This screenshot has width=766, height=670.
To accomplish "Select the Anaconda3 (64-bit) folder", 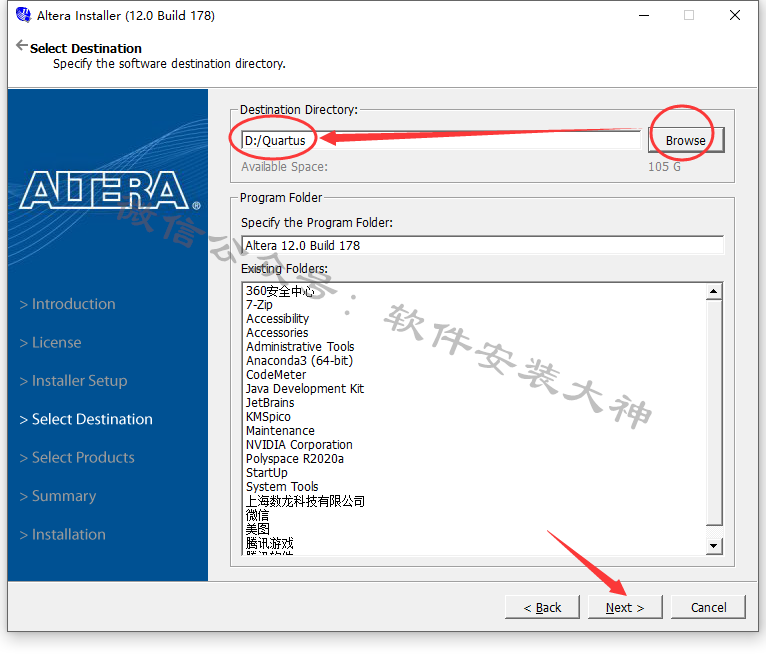I will point(299,361).
